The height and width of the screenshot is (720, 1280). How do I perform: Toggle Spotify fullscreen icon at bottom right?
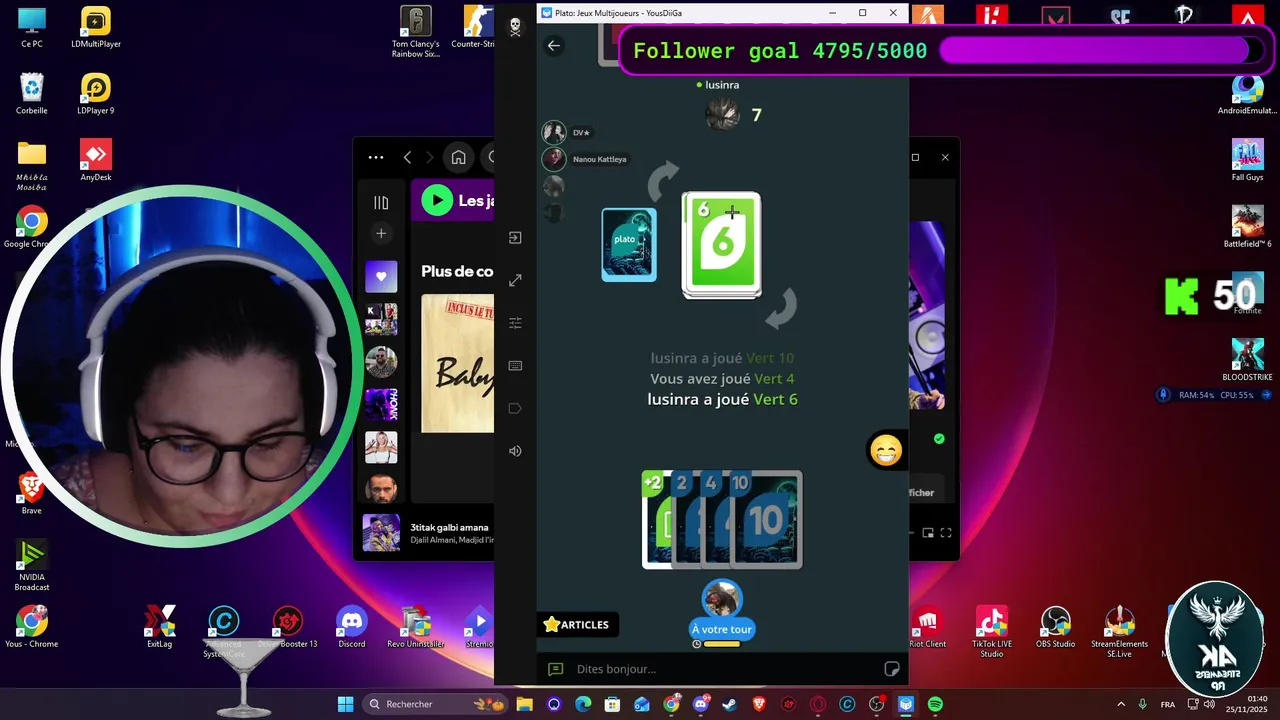[946, 533]
